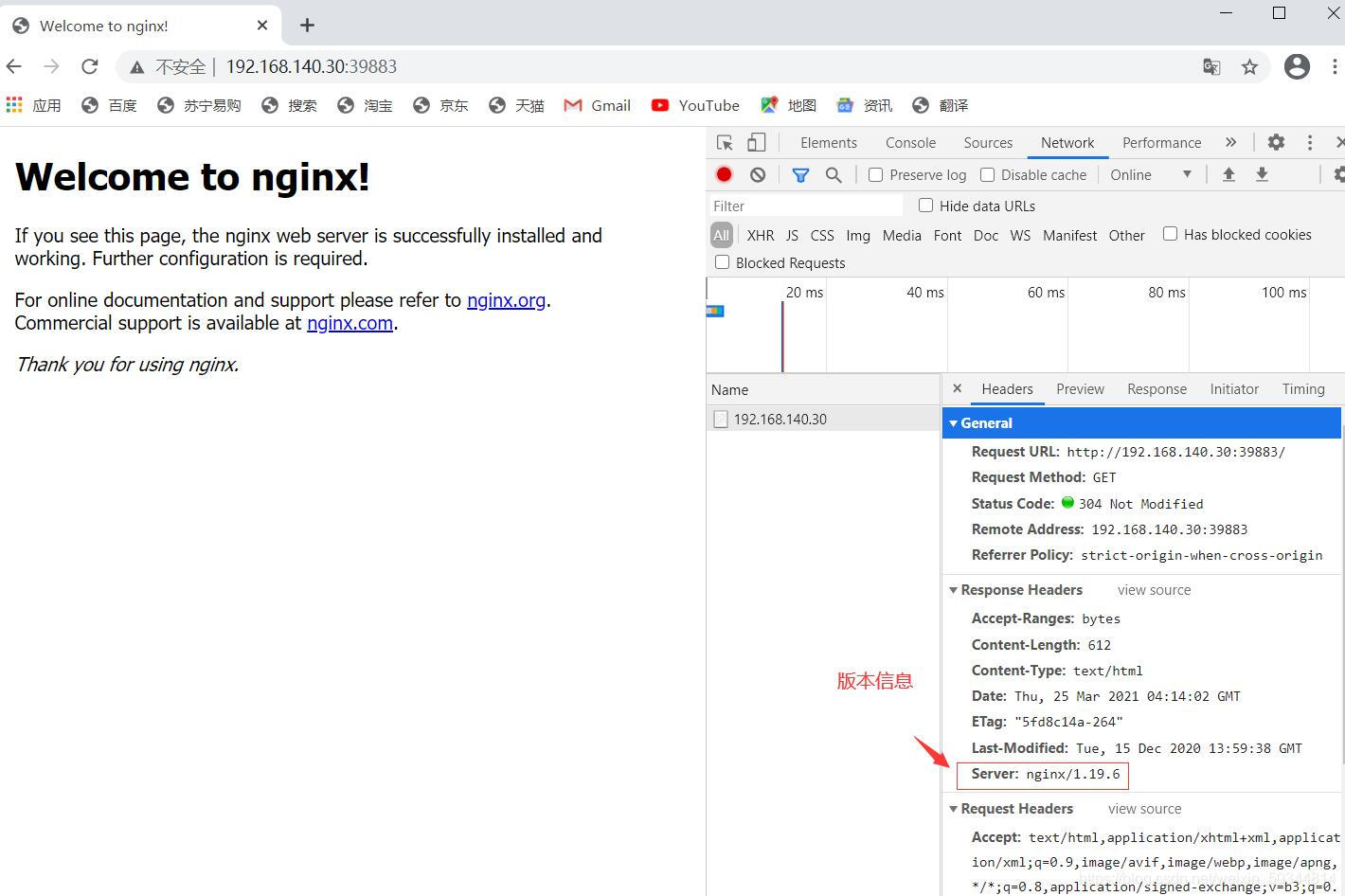Screen dimensions: 1345x896
Task: Filter requests by XHR type
Action: (760, 235)
